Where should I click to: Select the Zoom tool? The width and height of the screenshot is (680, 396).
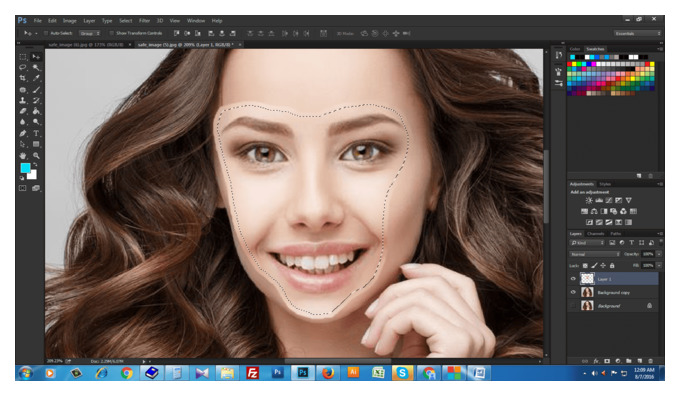(x=36, y=156)
